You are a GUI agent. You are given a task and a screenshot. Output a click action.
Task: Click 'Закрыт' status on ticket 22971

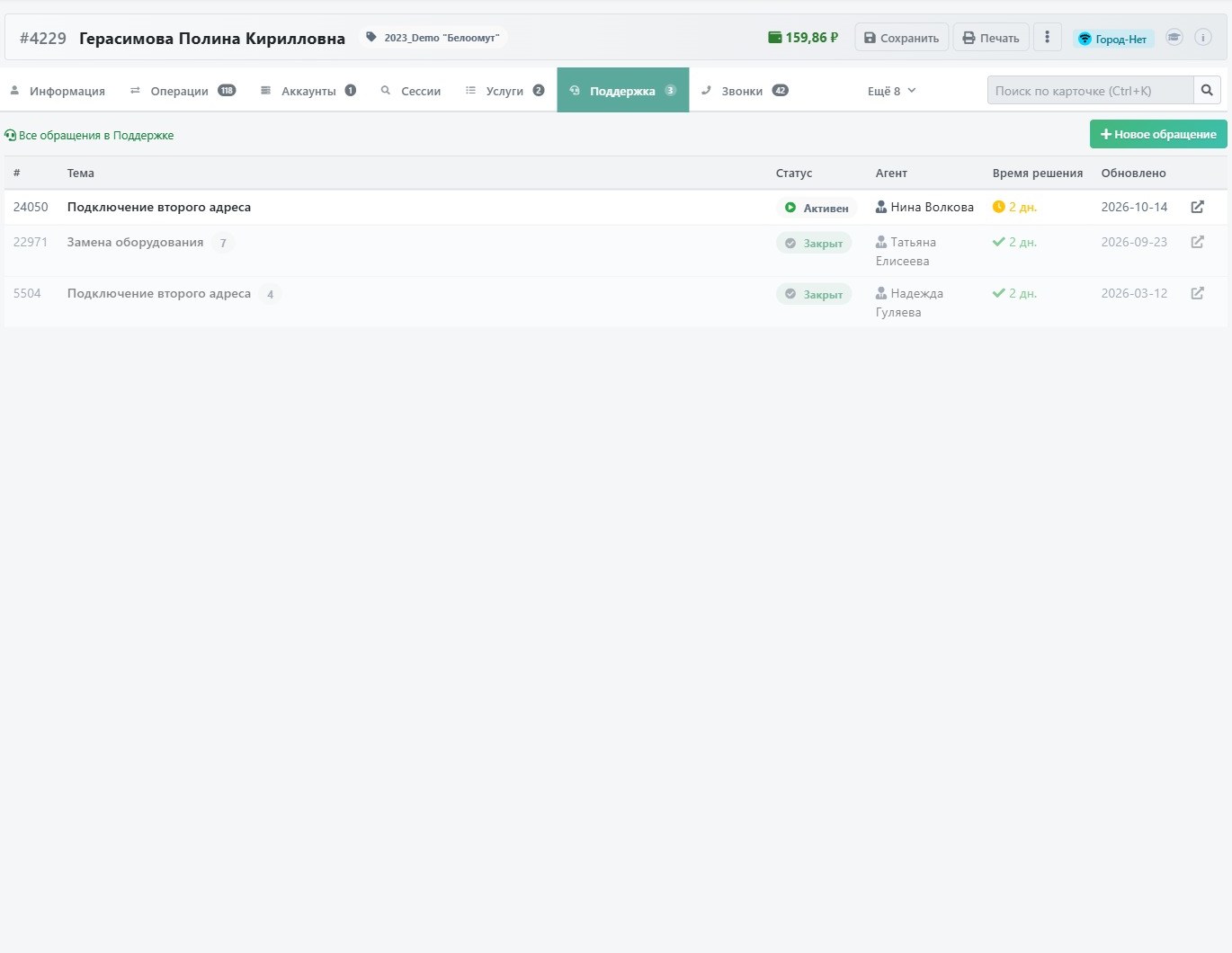pyautogui.click(x=814, y=243)
